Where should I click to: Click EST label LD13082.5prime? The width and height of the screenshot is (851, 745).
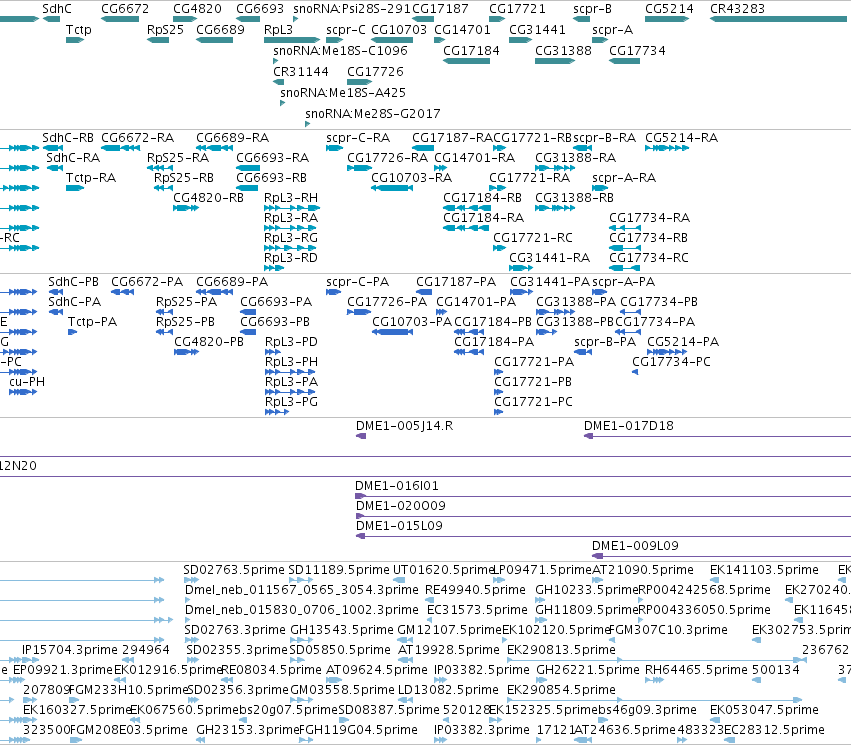tap(448, 690)
